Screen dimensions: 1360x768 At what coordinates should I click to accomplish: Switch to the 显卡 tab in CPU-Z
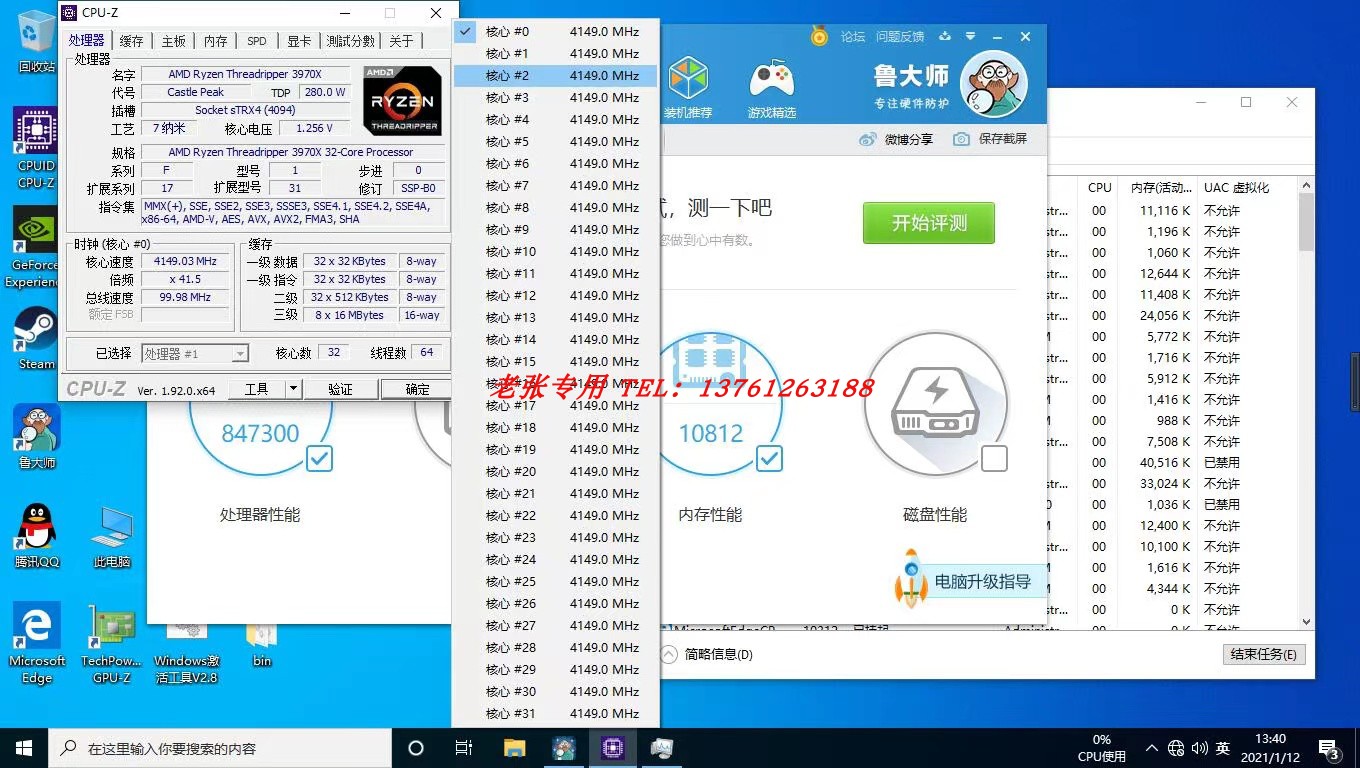(298, 41)
